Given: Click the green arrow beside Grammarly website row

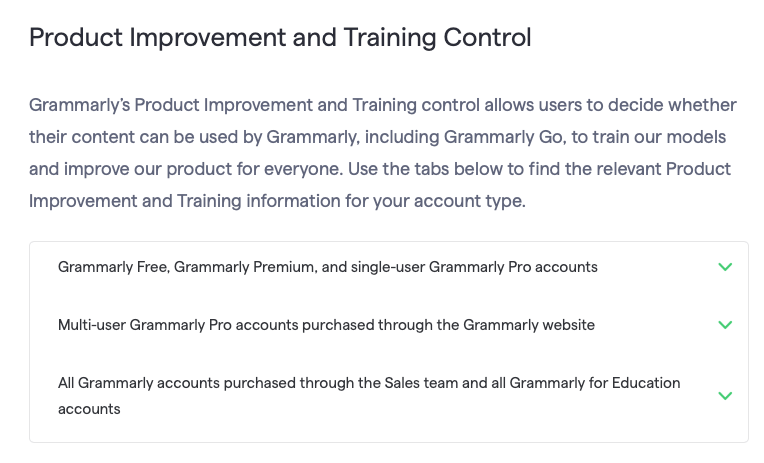Looking at the screenshot, I should (725, 325).
